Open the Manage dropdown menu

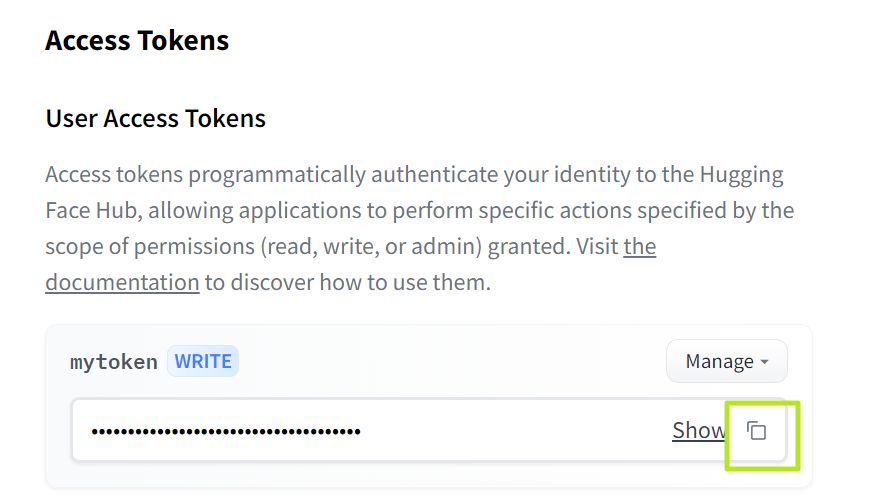click(726, 361)
